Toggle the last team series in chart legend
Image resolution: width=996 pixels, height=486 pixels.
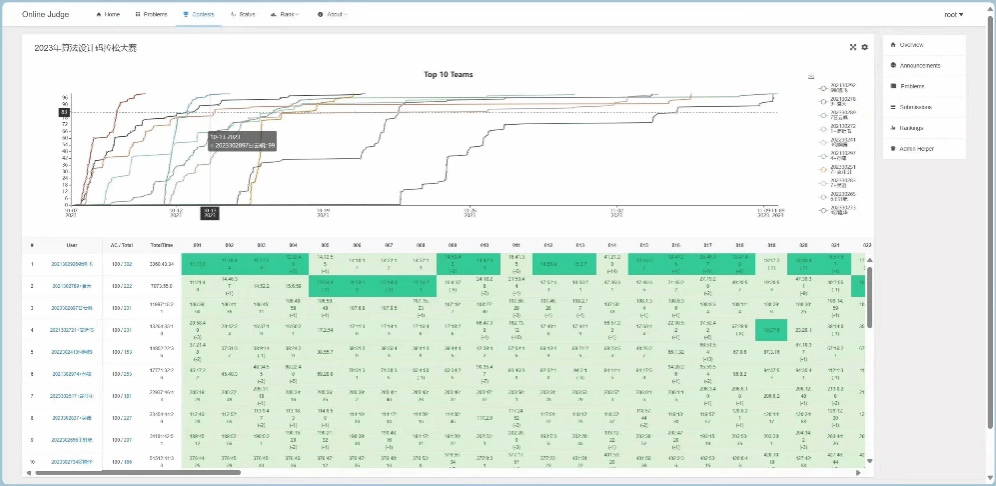824,210
